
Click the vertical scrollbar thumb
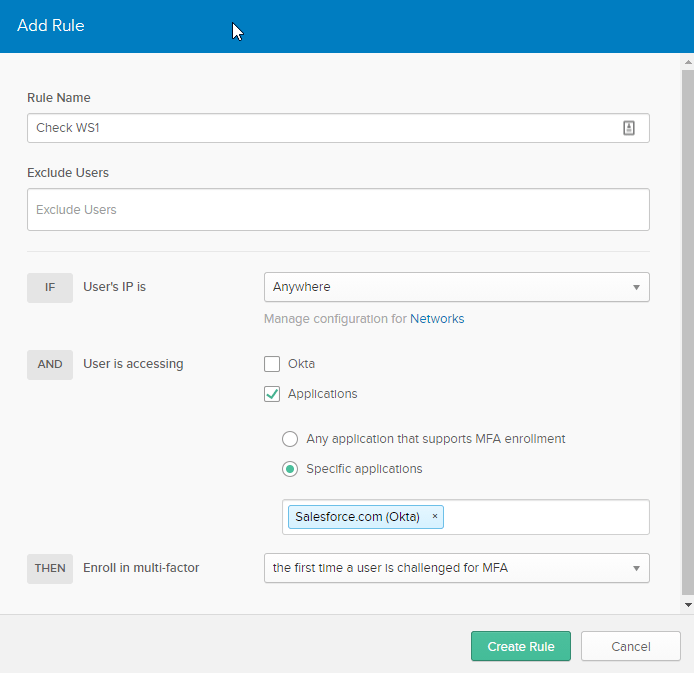click(x=687, y=330)
